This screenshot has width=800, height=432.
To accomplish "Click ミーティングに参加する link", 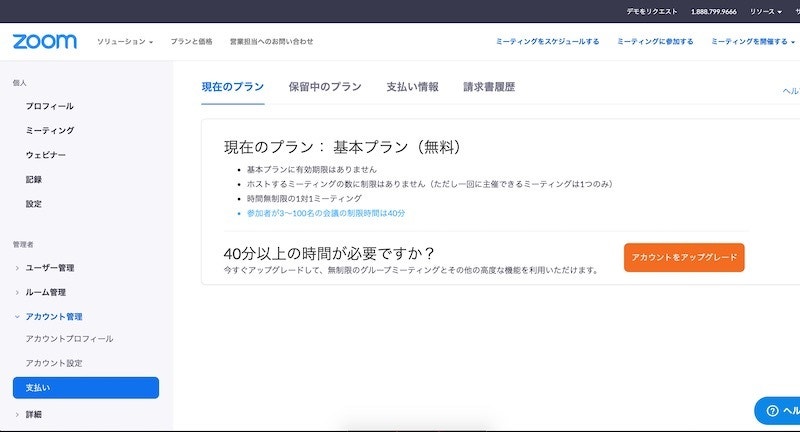I will pos(655,42).
